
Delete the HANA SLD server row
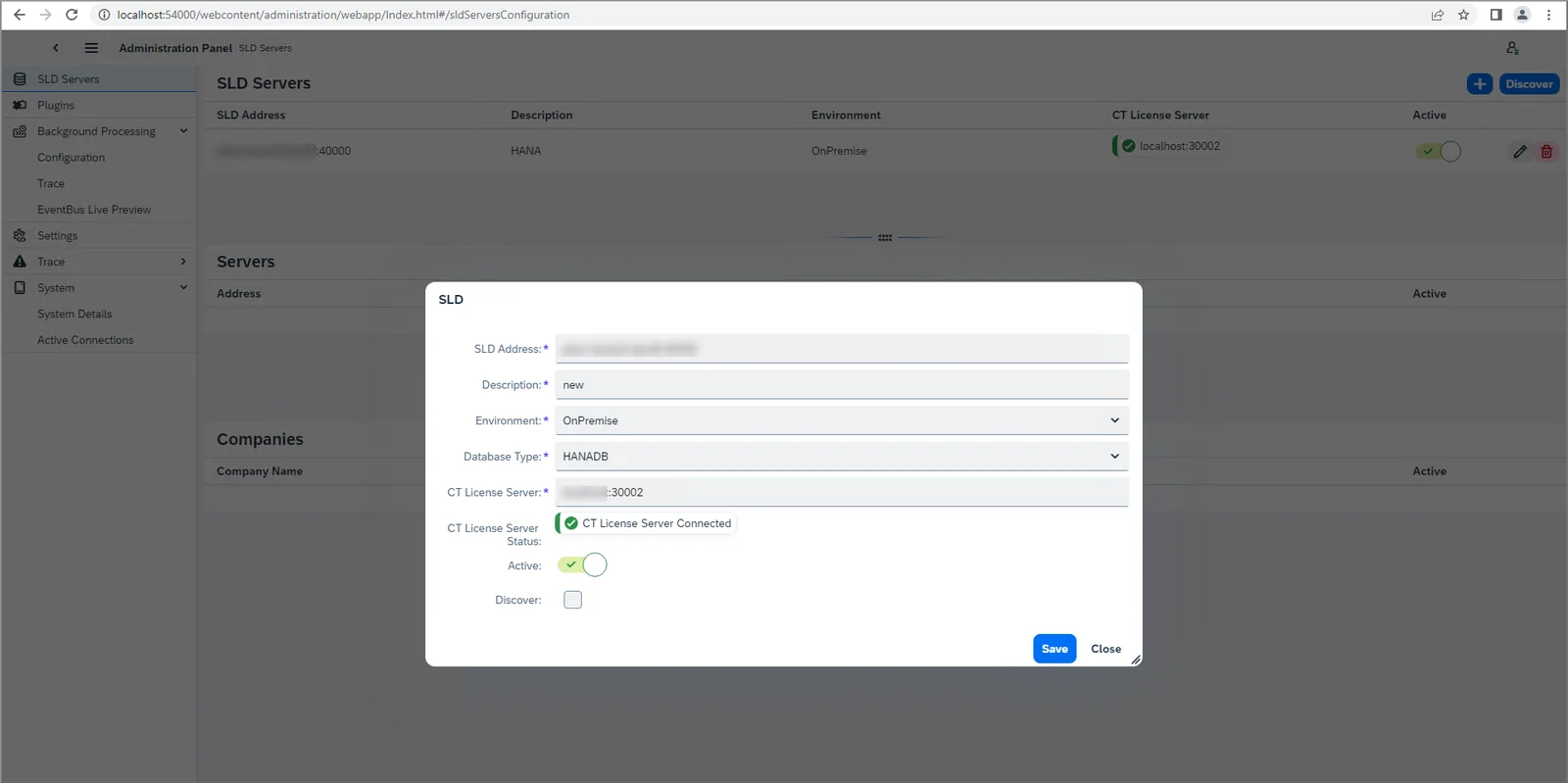pos(1546,152)
